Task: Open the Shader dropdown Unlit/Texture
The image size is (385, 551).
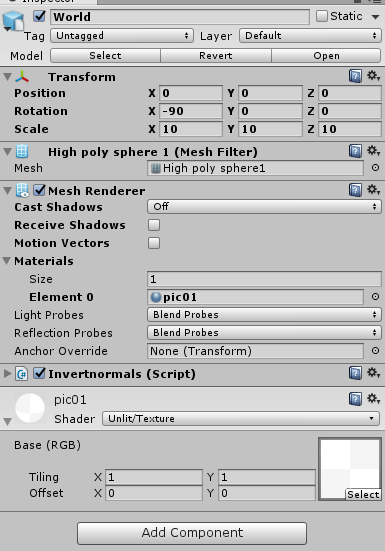Action: tap(241, 419)
